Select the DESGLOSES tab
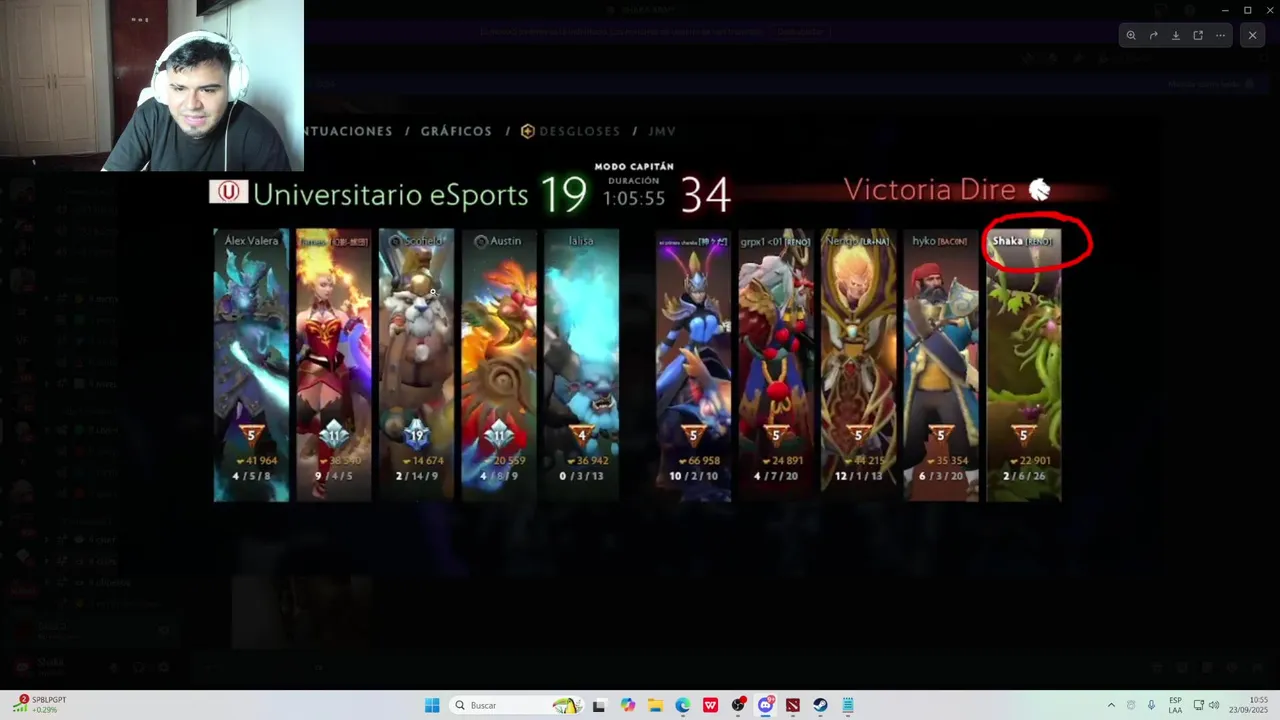The image size is (1280, 720). click(x=570, y=131)
